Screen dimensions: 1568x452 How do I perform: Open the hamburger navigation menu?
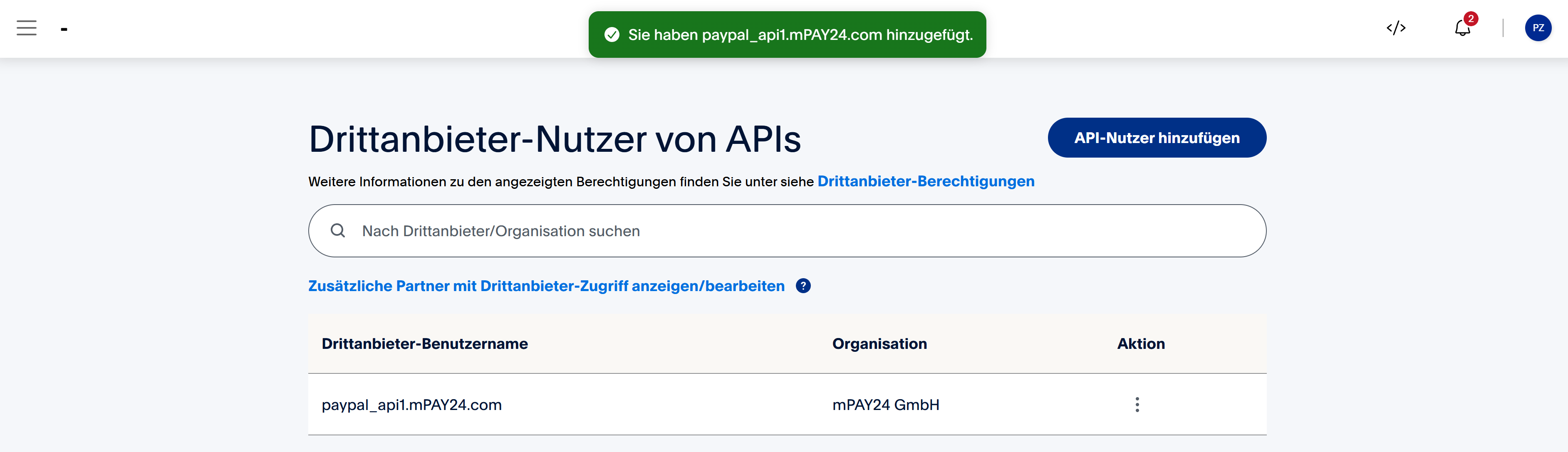click(x=26, y=28)
